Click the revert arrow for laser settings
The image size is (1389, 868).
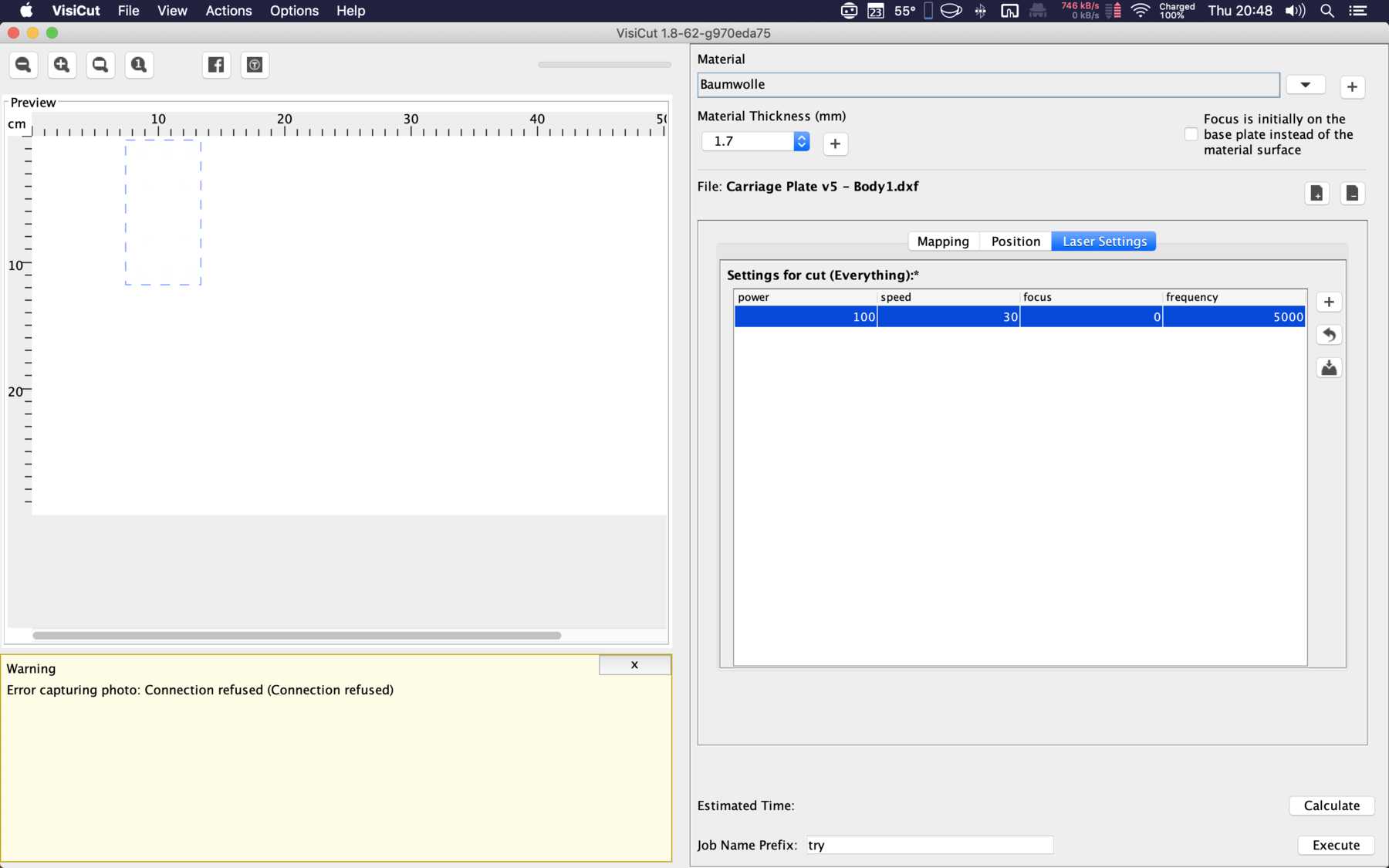[x=1329, y=335]
